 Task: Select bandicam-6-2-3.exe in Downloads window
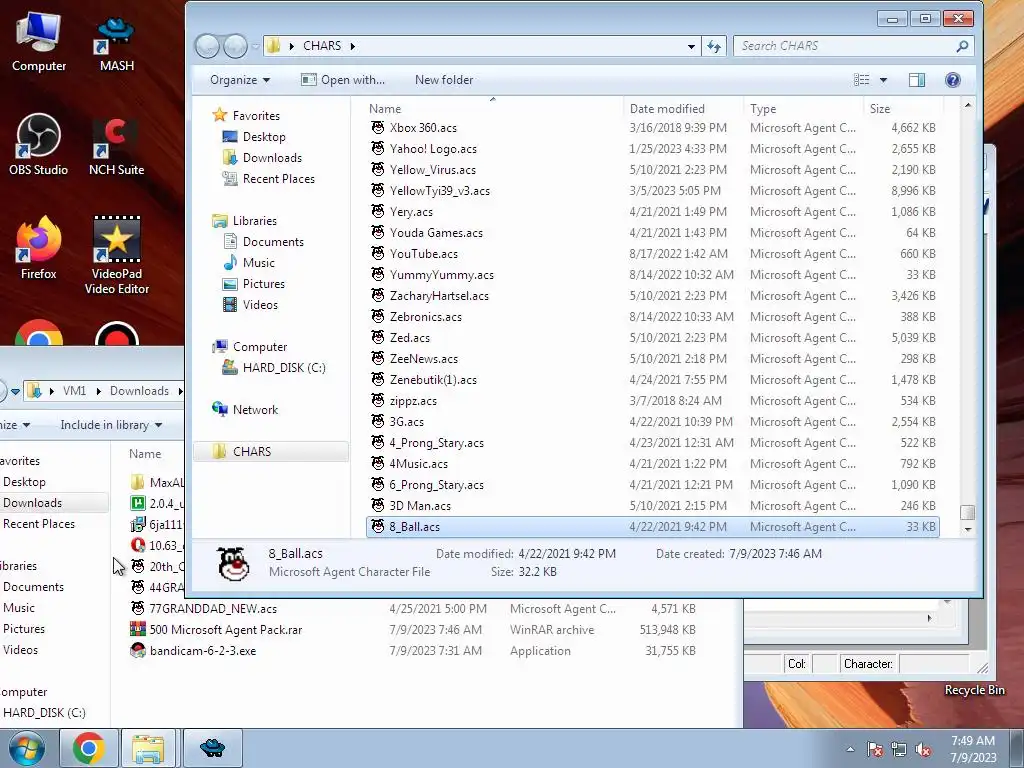pos(203,650)
